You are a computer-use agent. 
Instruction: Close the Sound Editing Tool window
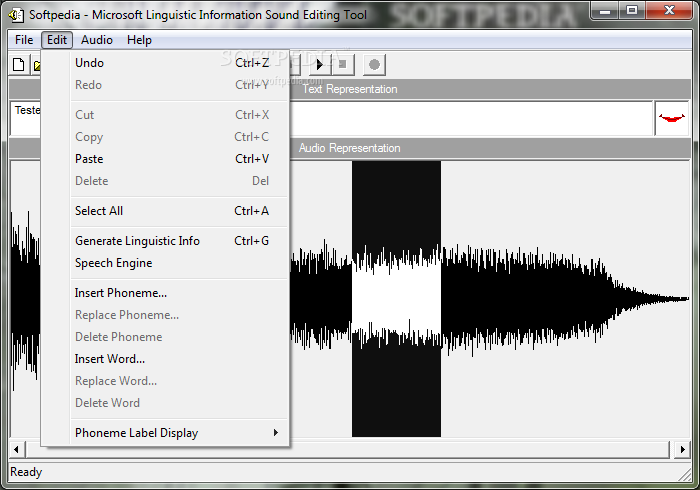[669, 11]
